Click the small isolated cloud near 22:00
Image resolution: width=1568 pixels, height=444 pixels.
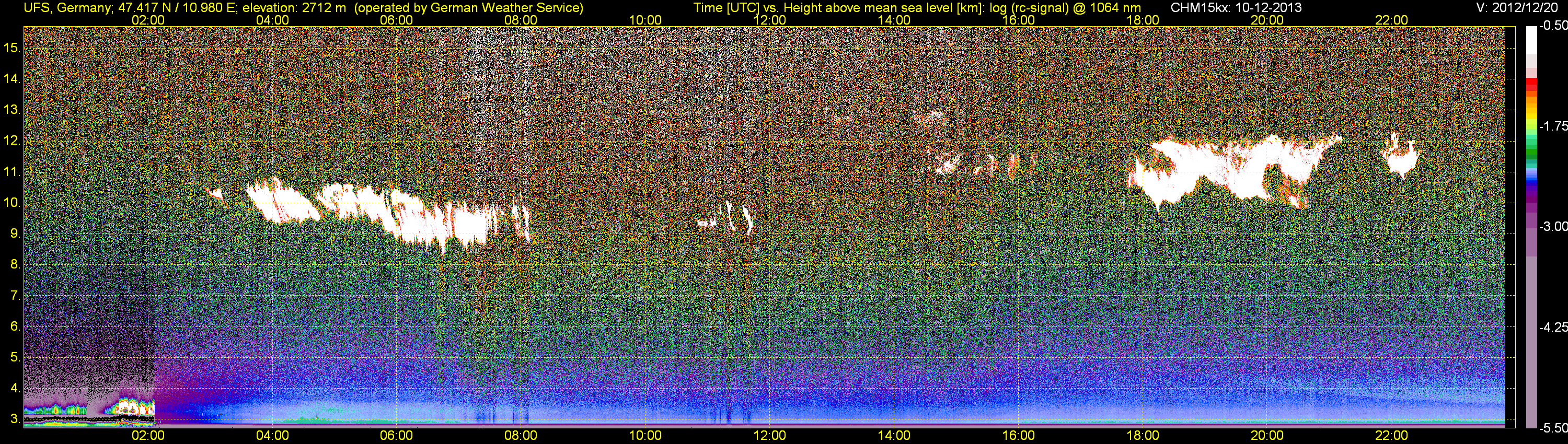point(1400,156)
